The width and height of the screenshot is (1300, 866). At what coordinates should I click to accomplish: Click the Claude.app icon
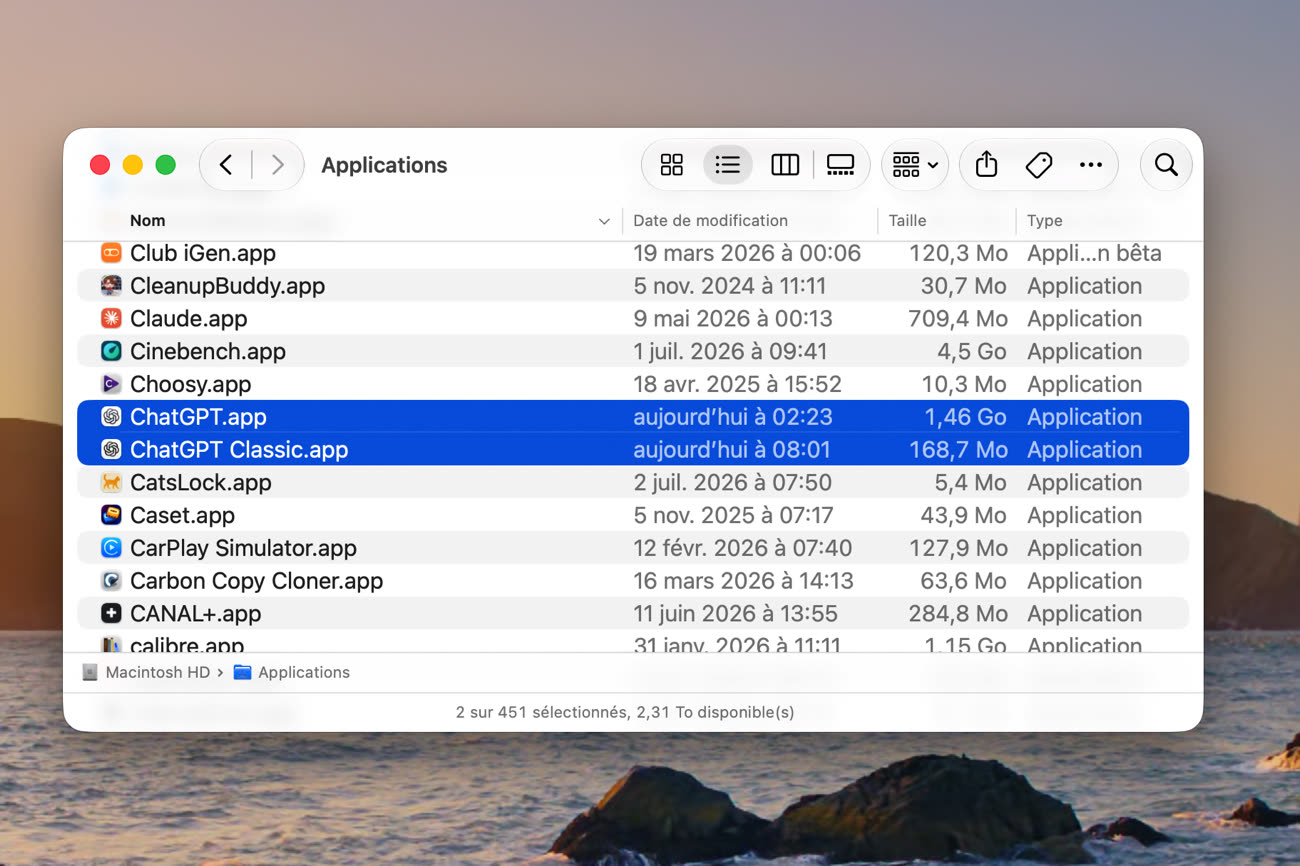pyautogui.click(x=111, y=319)
